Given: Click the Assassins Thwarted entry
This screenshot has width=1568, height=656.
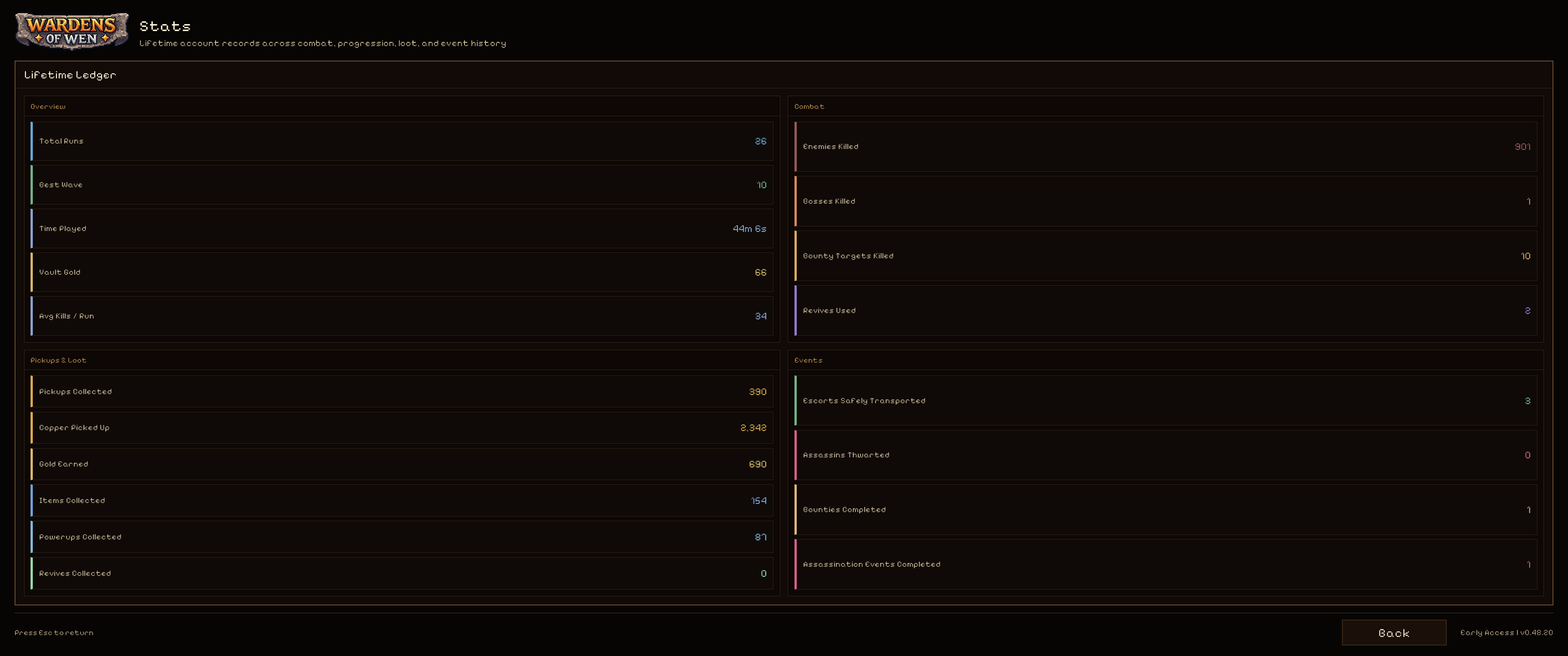Looking at the screenshot, I should (1165, 455).
